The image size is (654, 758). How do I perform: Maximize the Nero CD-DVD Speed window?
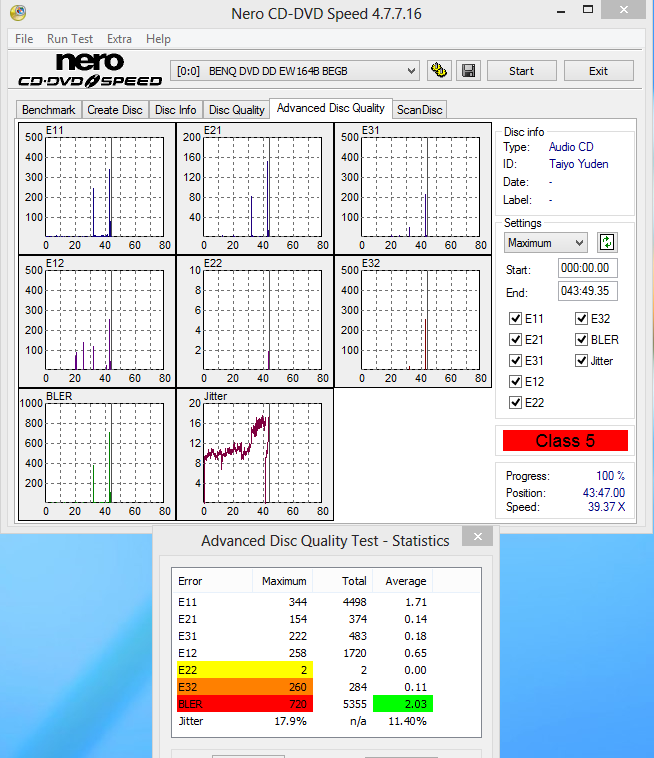587,11
